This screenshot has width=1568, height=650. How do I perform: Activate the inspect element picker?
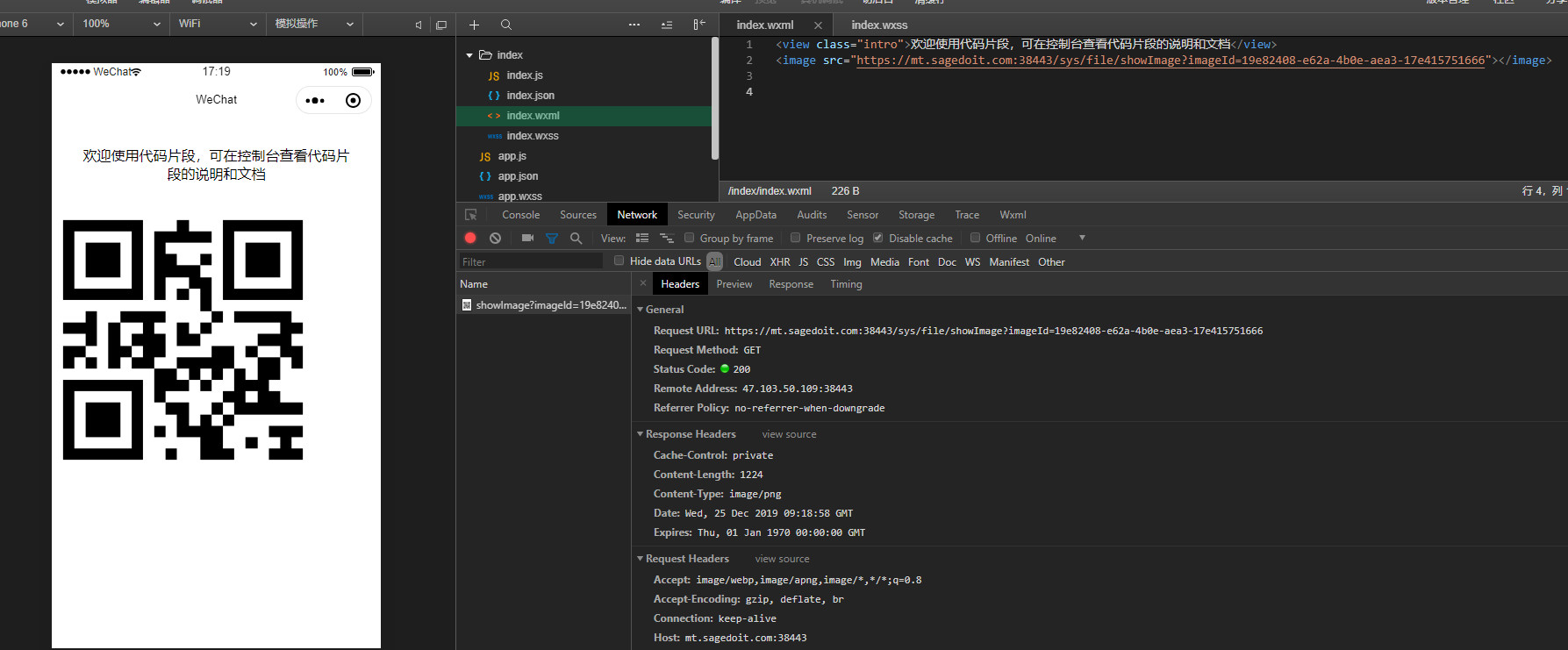(471, 215)
